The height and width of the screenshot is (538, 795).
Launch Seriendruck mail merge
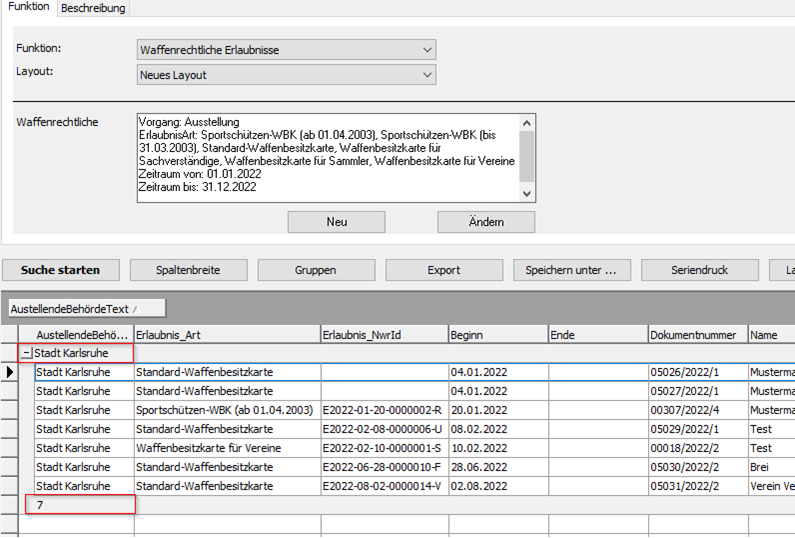[x=699, y=270]
